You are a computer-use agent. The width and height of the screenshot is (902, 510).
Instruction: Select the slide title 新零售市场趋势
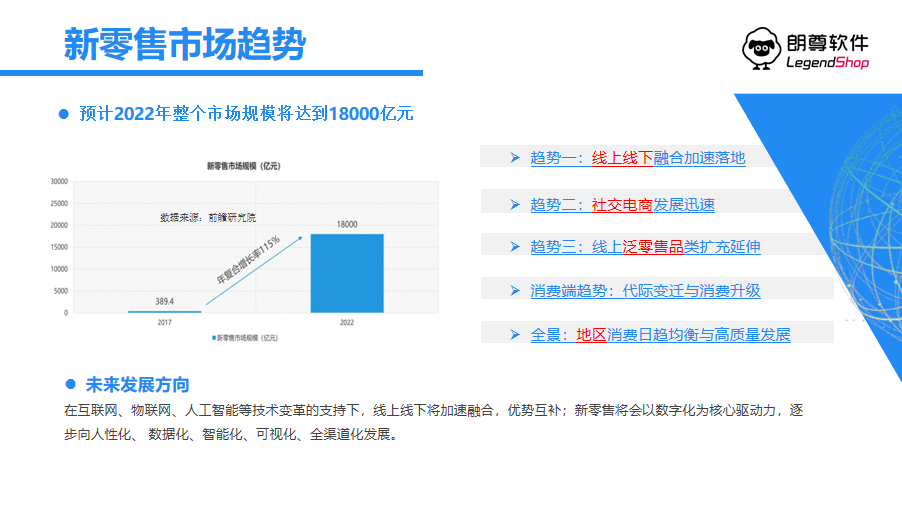tap(185, 44)
